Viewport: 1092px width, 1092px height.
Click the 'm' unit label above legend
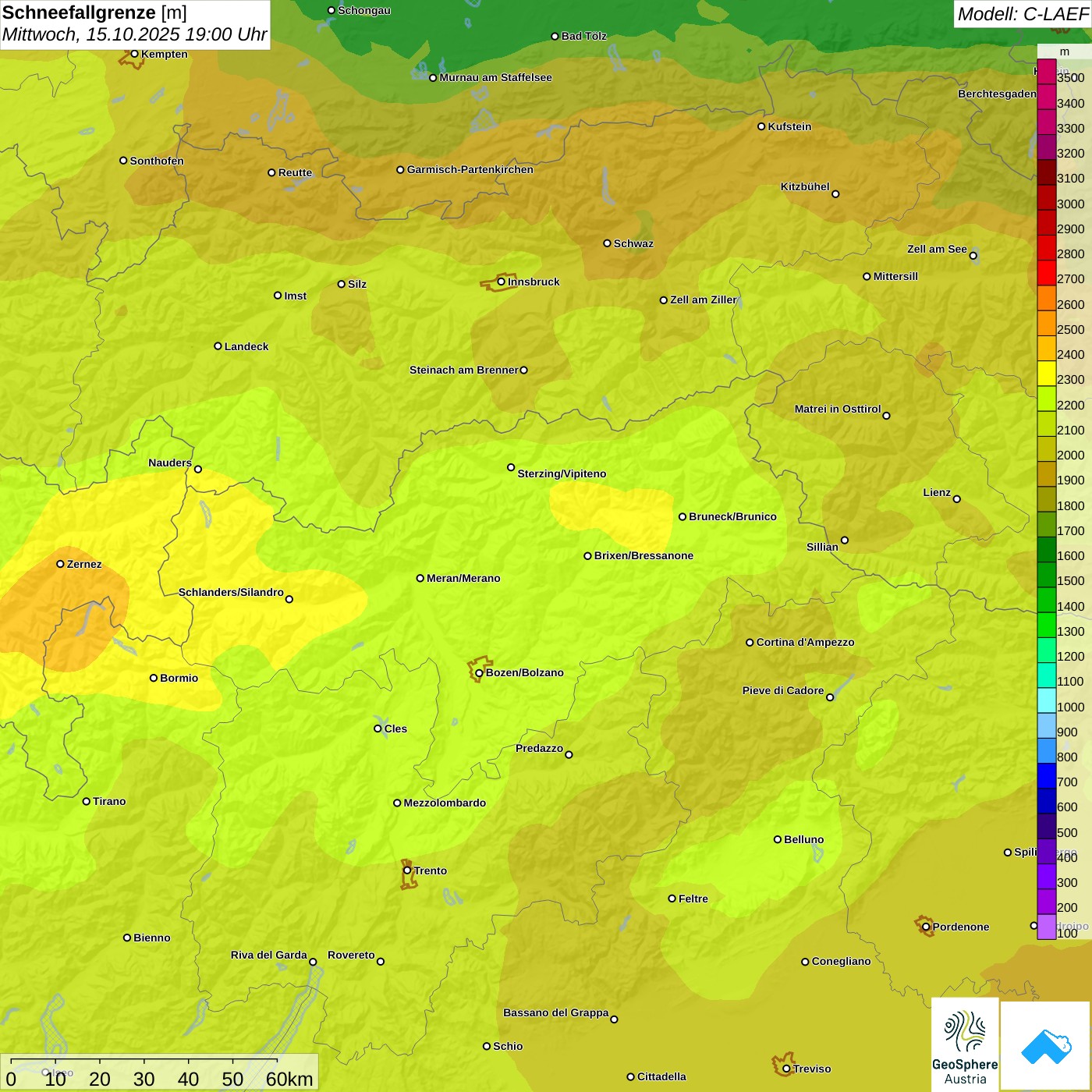point(1065,51)
